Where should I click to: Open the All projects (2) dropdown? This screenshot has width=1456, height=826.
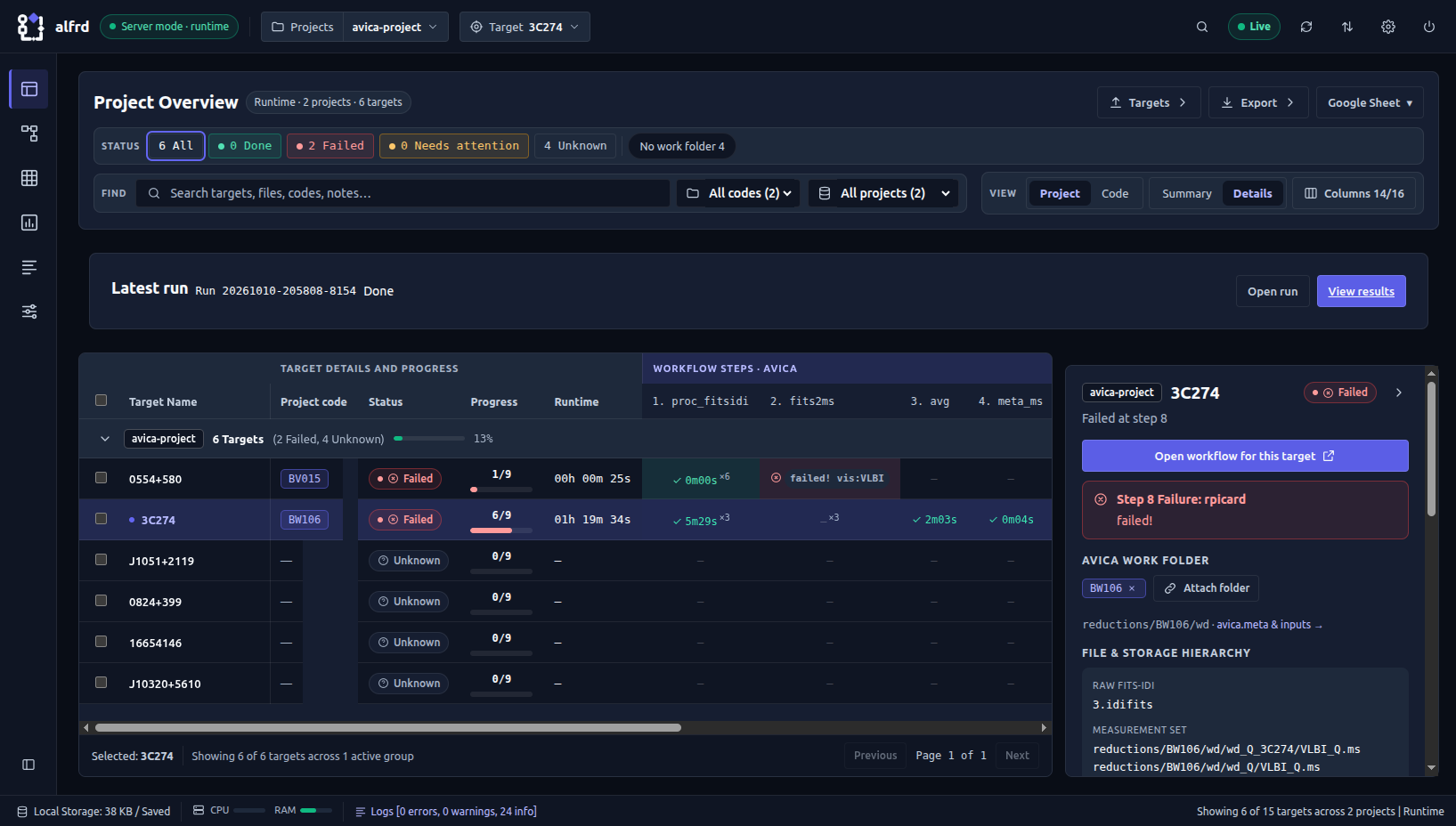coord(883,193)
